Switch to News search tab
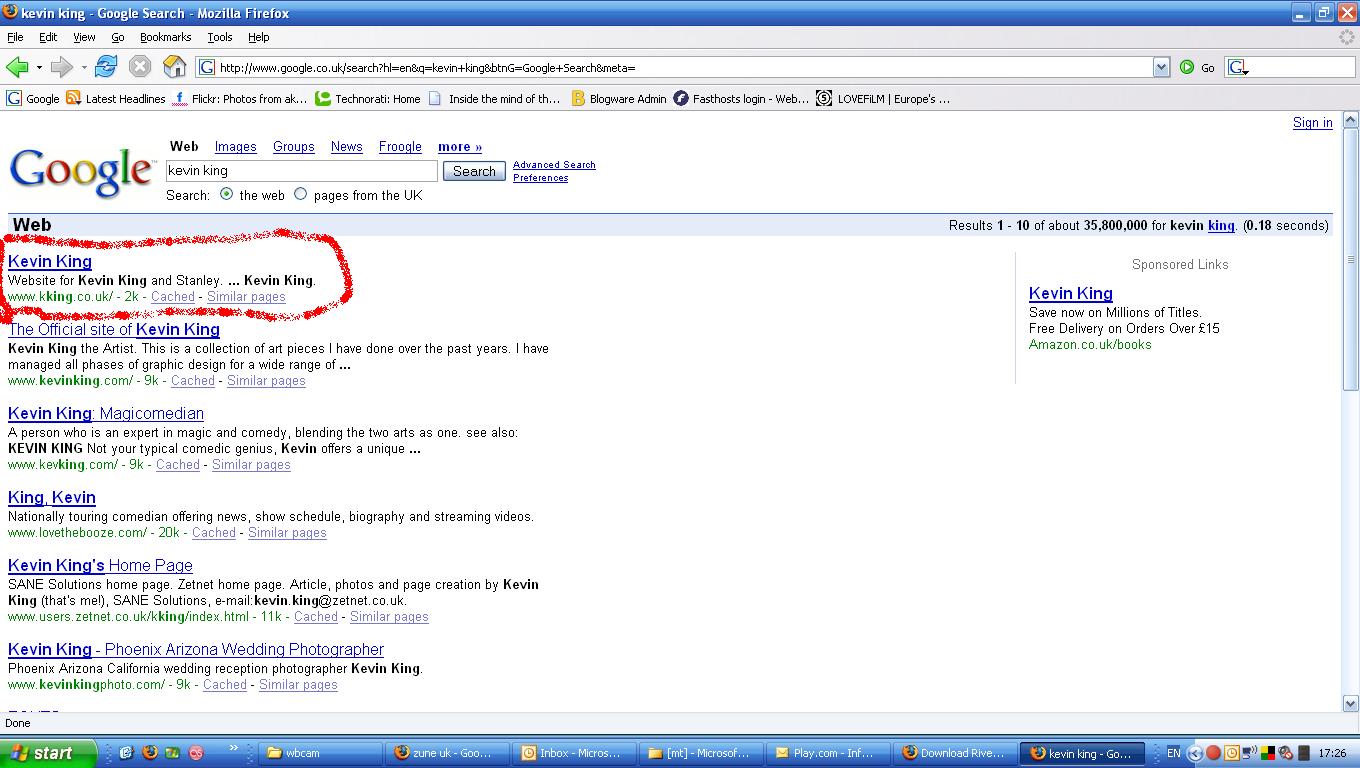This screenshot has height=768, width=1360. (x=347, y=147)
